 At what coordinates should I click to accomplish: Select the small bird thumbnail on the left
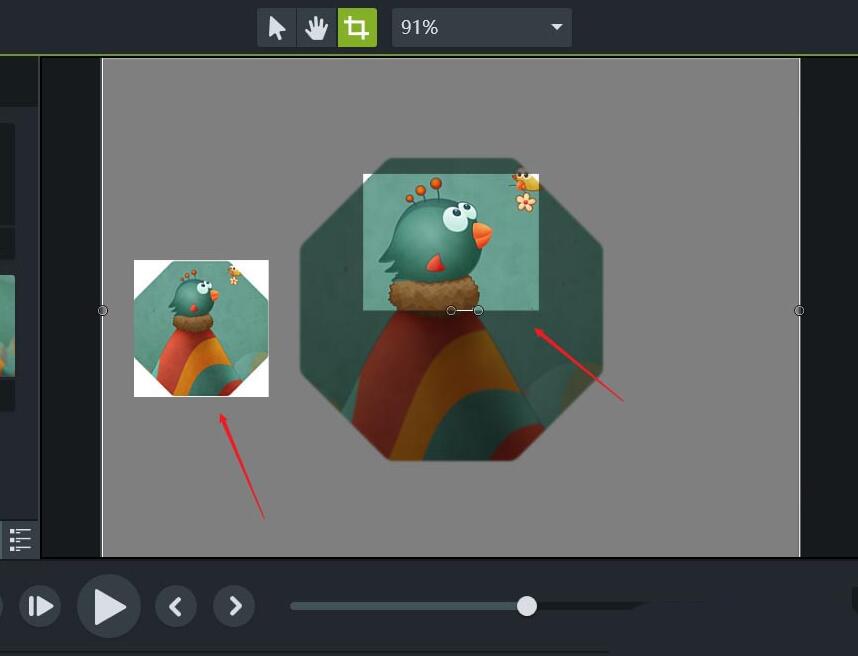coord(201,328)
